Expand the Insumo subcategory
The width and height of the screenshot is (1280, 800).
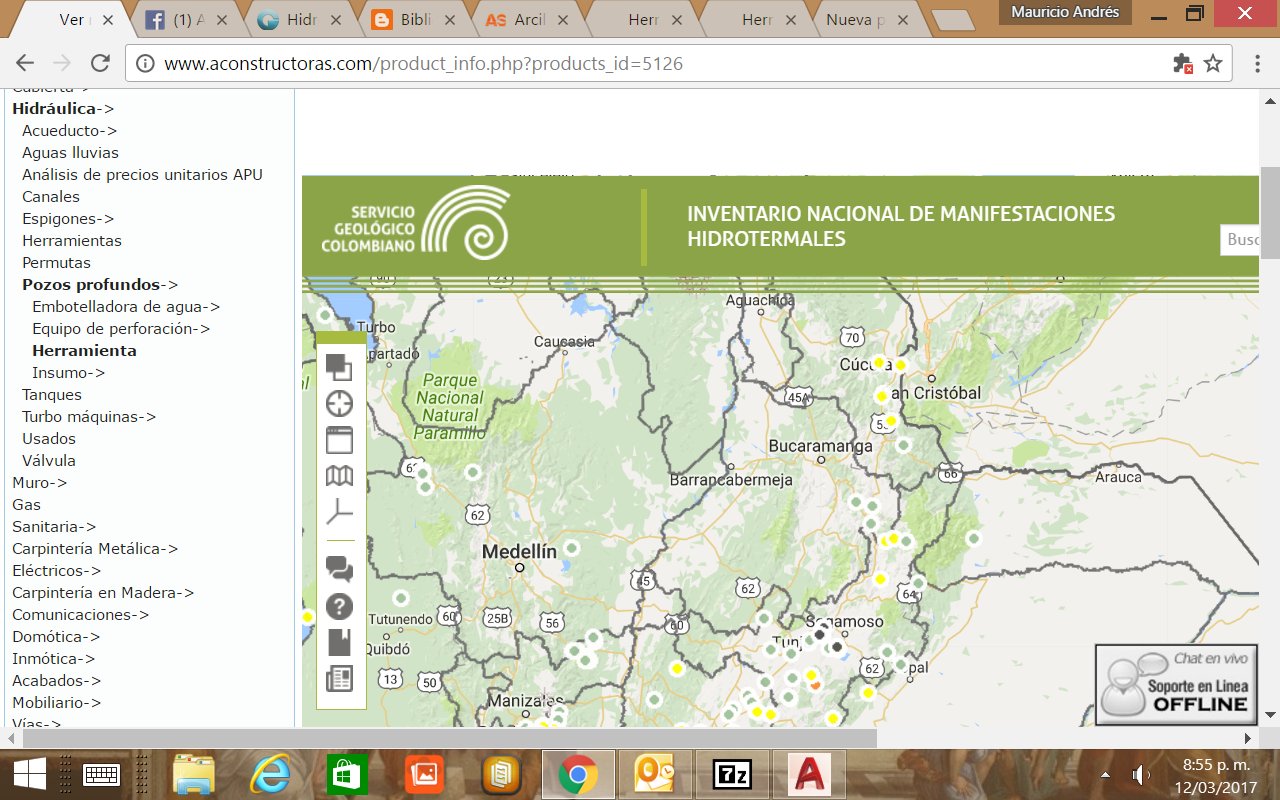click(x=68, y=373)
